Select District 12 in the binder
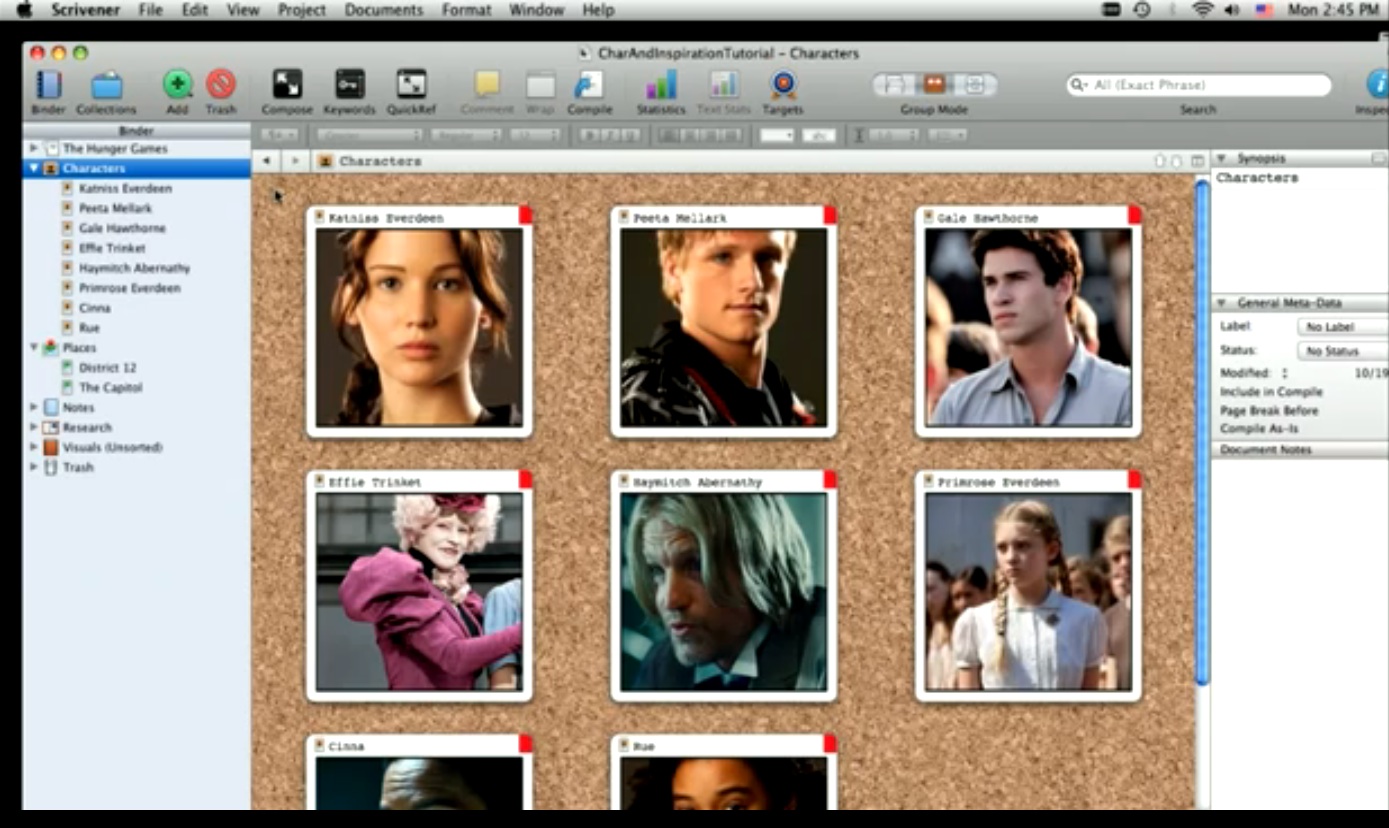Viewport: 1389px width, 828px height. pyautogui.click(x=107, y=367)
